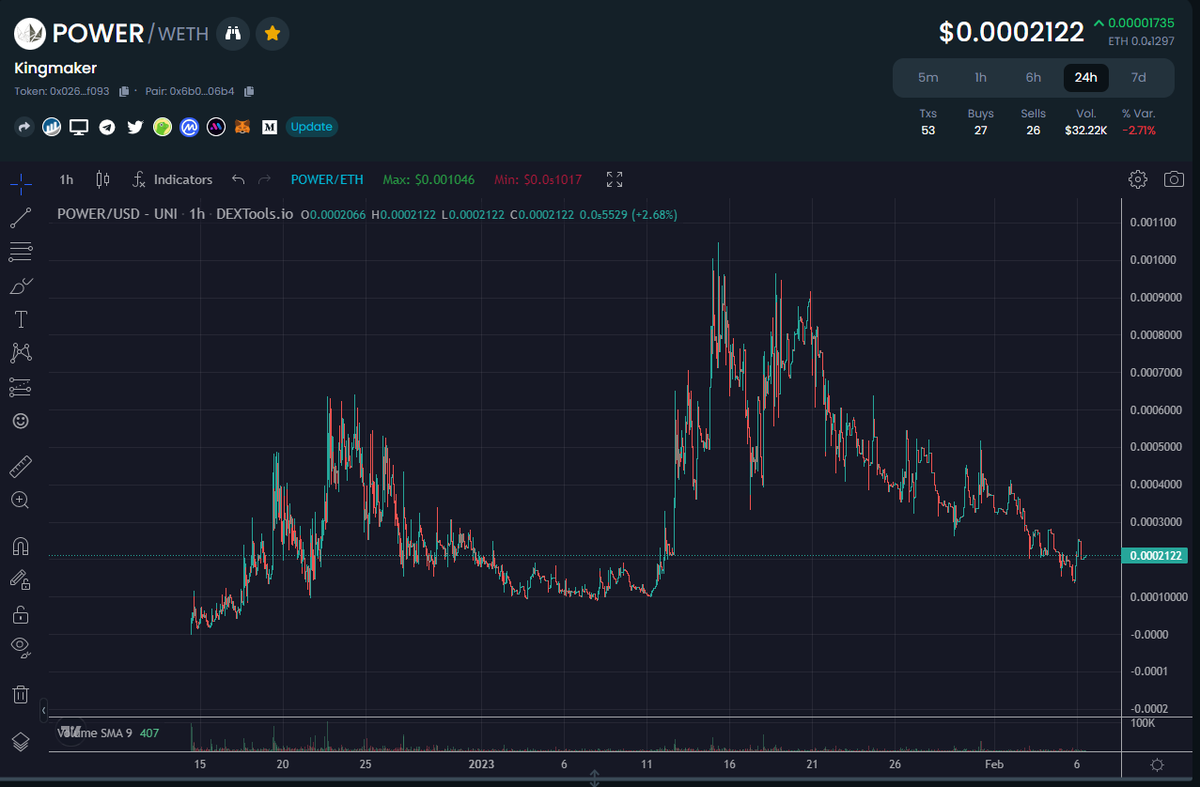1200x787 pixels.
Task: Select the Trend Line drawing tool
Action: click(20, 218)
